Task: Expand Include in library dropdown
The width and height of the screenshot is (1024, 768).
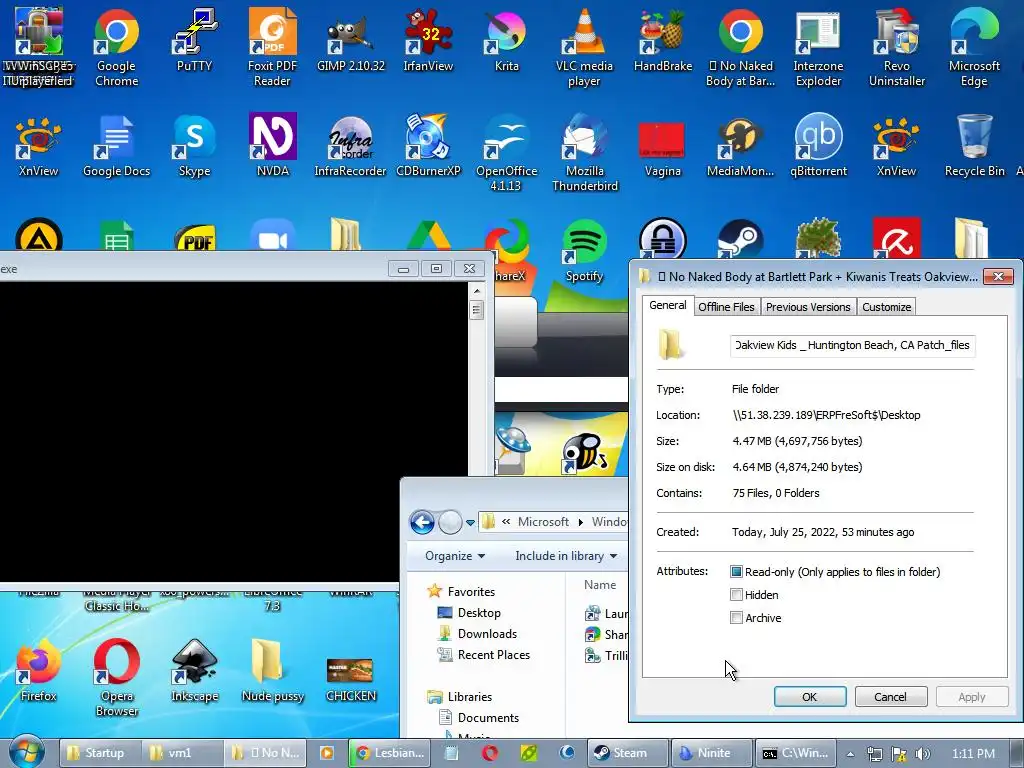Action: pos(566,556)
